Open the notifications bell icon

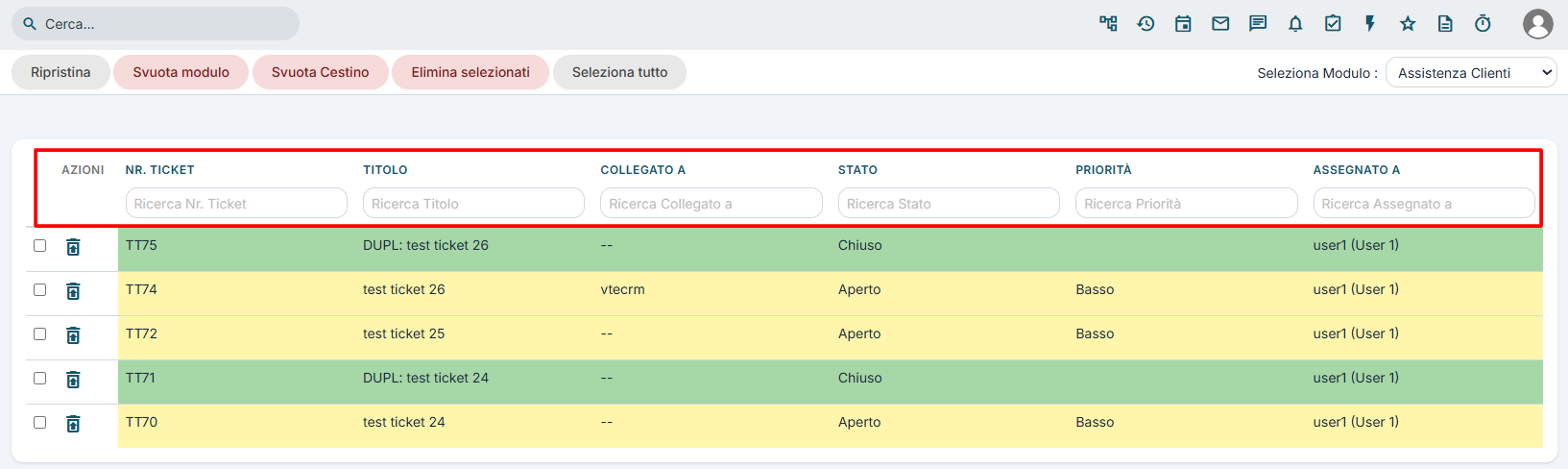[1295, 24]
